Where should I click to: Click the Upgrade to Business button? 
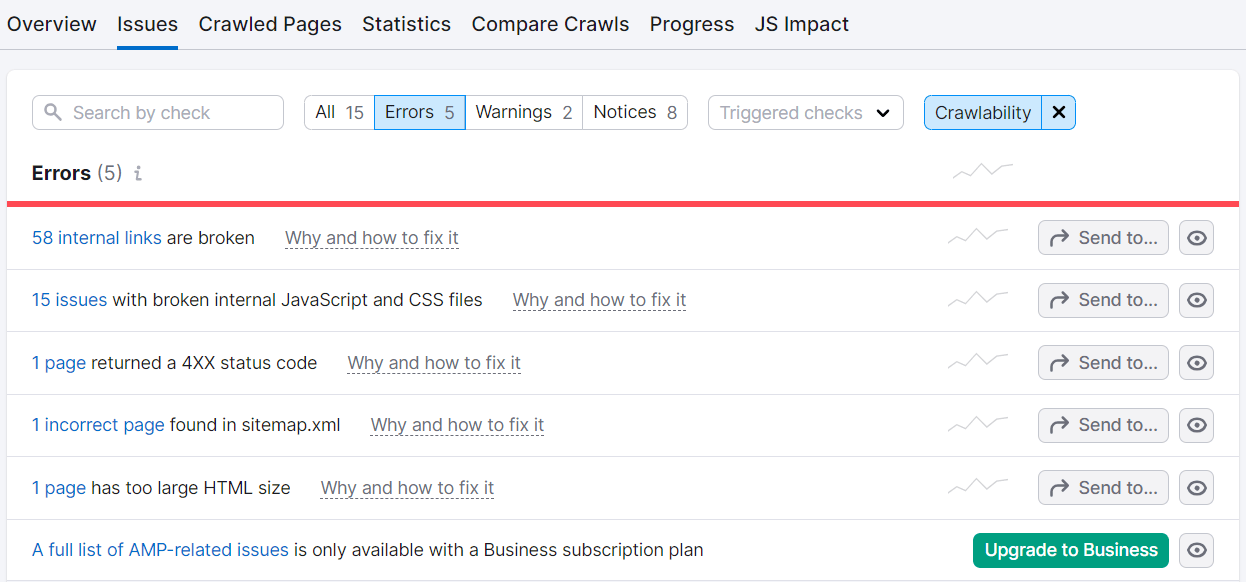(x=1070, y=550)
